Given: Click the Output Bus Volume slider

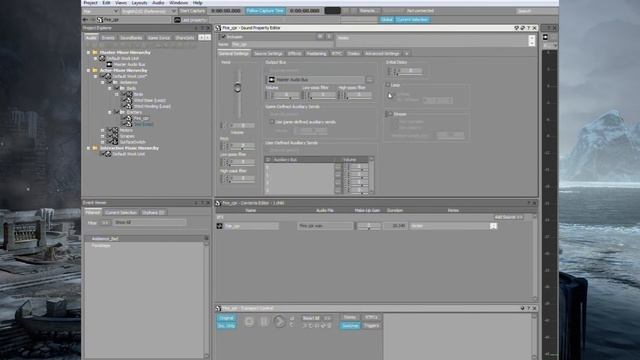Looking at the screenshot, I should (x=286, y=96).
